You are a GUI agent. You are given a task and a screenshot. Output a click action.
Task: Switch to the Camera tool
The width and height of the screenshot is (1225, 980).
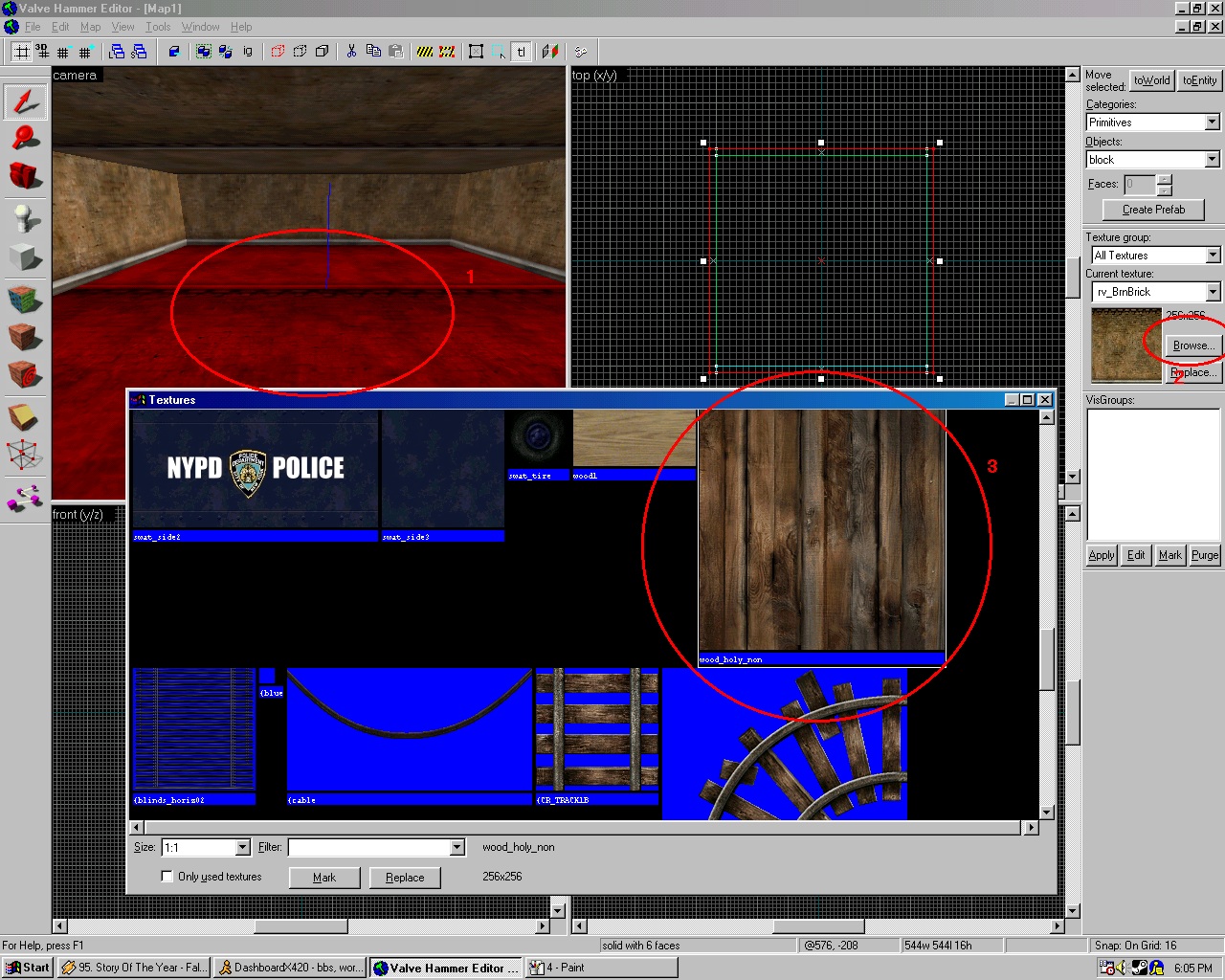point(24,173)
